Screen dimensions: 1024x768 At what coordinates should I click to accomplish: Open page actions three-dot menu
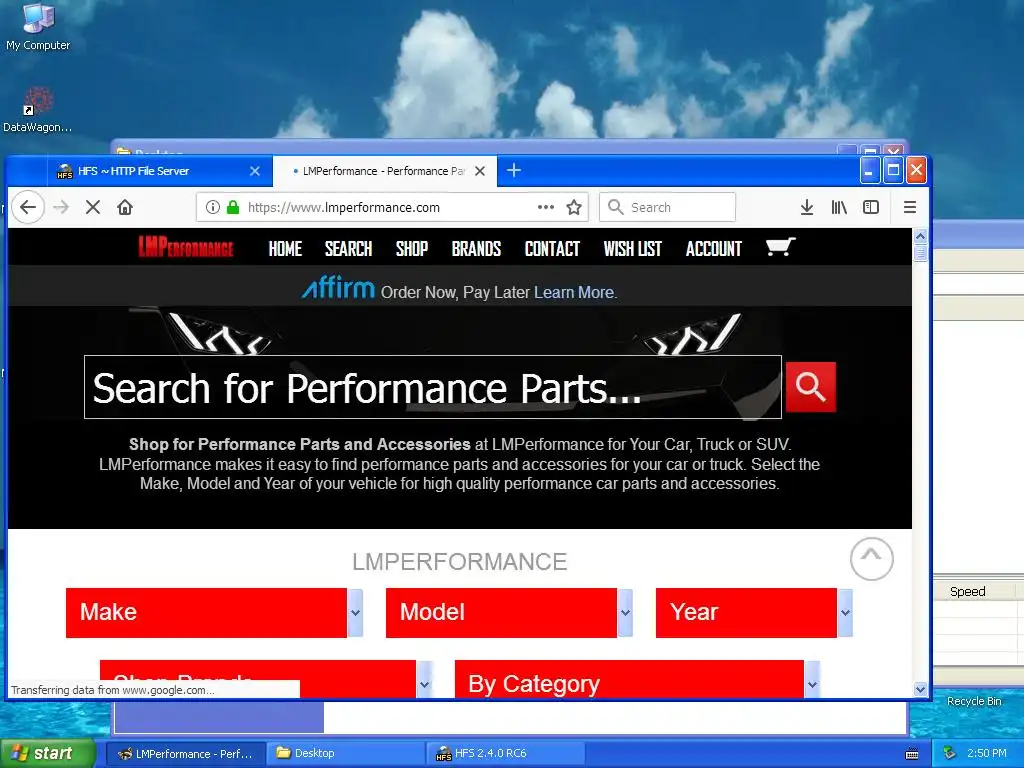[545, 207]
